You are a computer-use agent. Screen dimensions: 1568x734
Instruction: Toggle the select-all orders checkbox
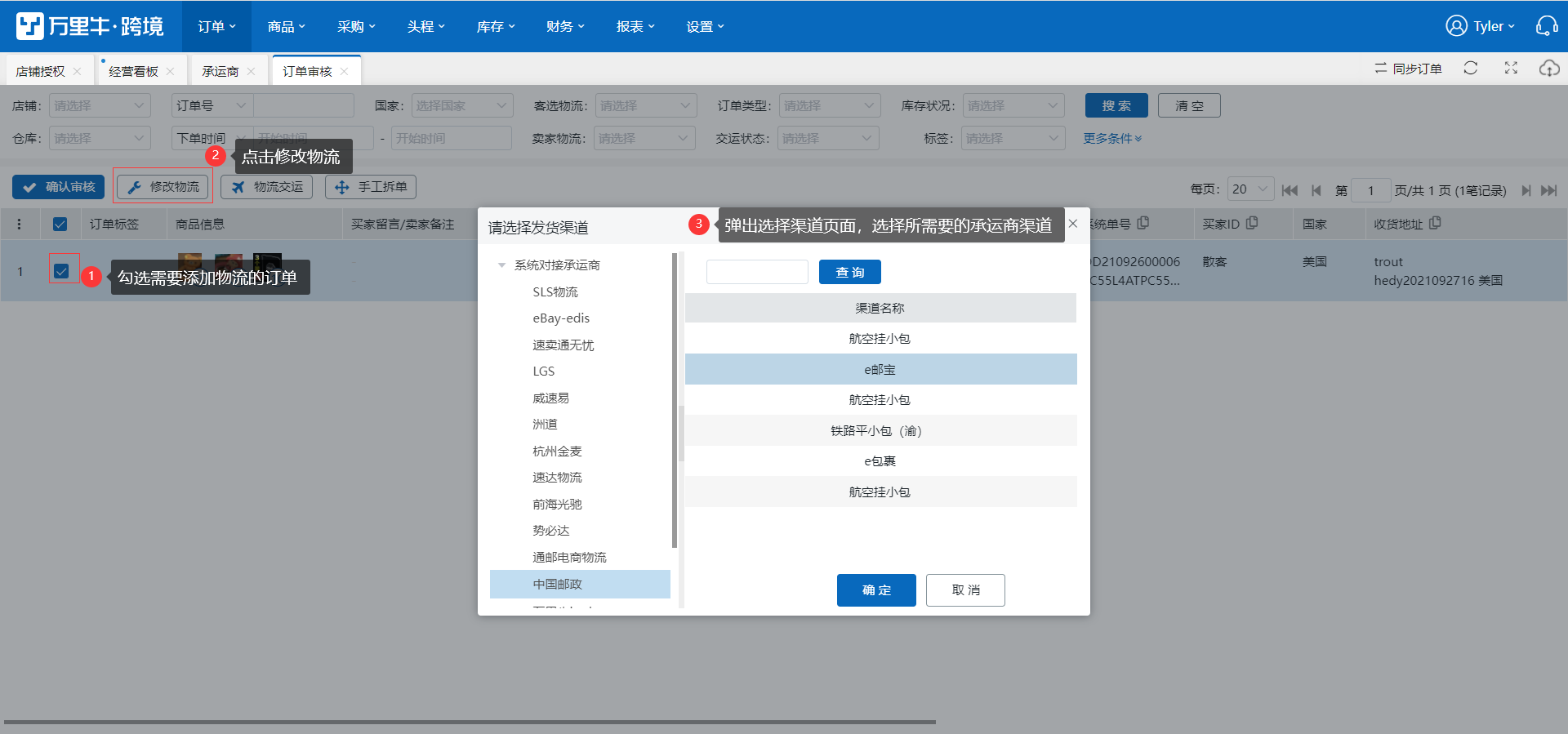[60, 224]
